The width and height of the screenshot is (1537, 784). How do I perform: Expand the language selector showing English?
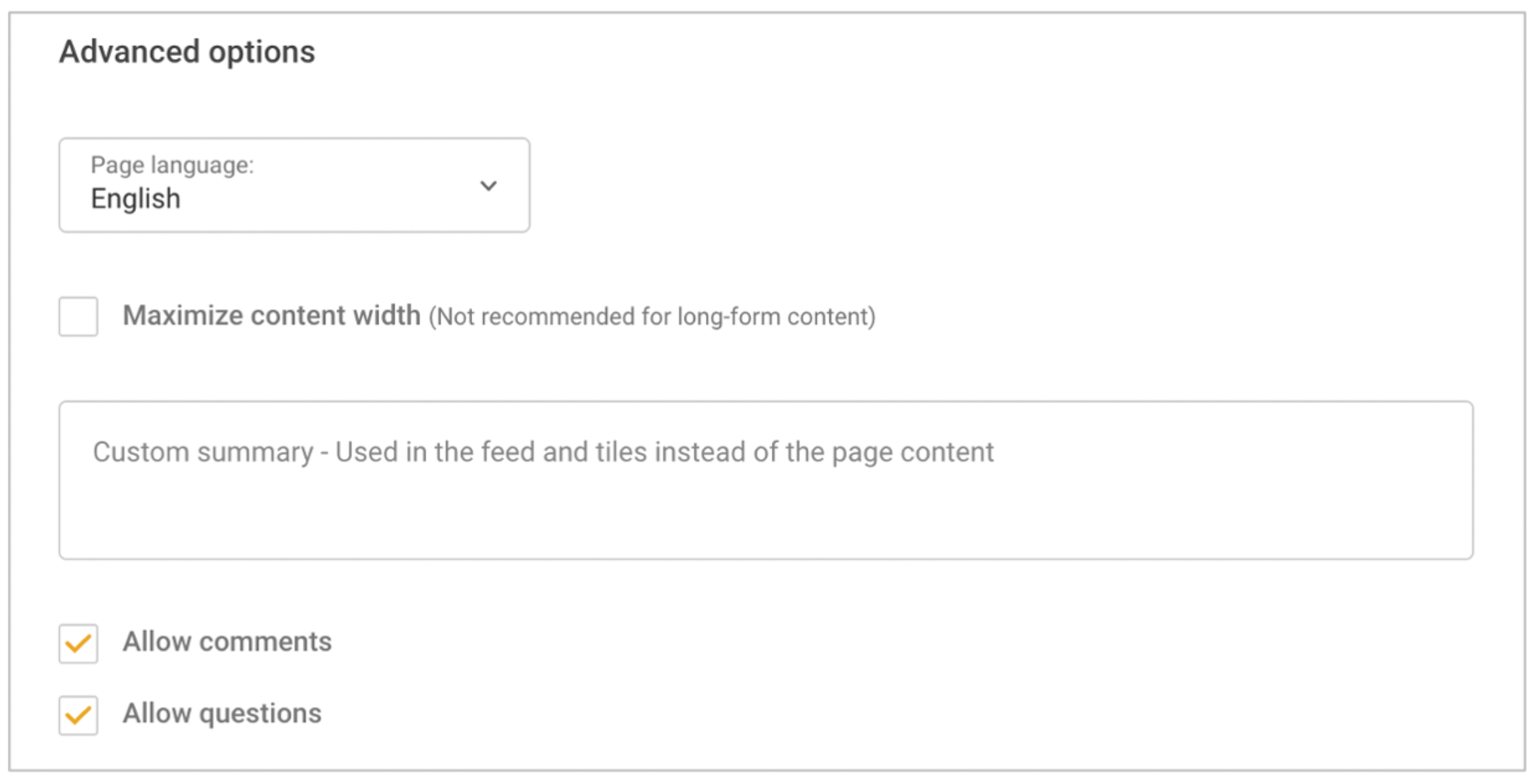click(294, 185)
